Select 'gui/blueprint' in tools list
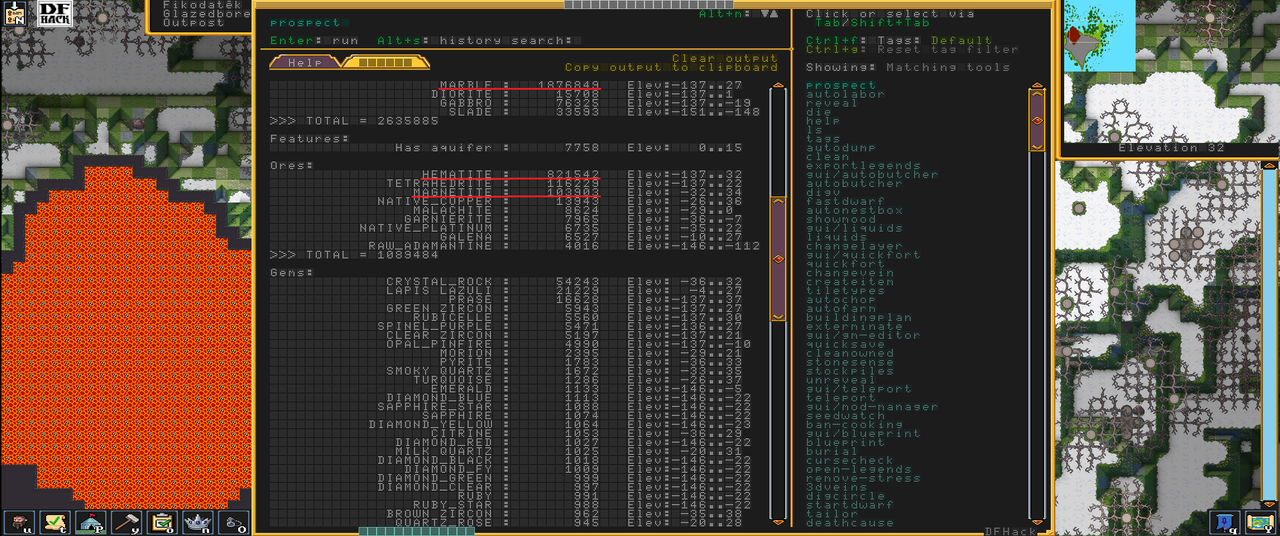 pos(863,435)
